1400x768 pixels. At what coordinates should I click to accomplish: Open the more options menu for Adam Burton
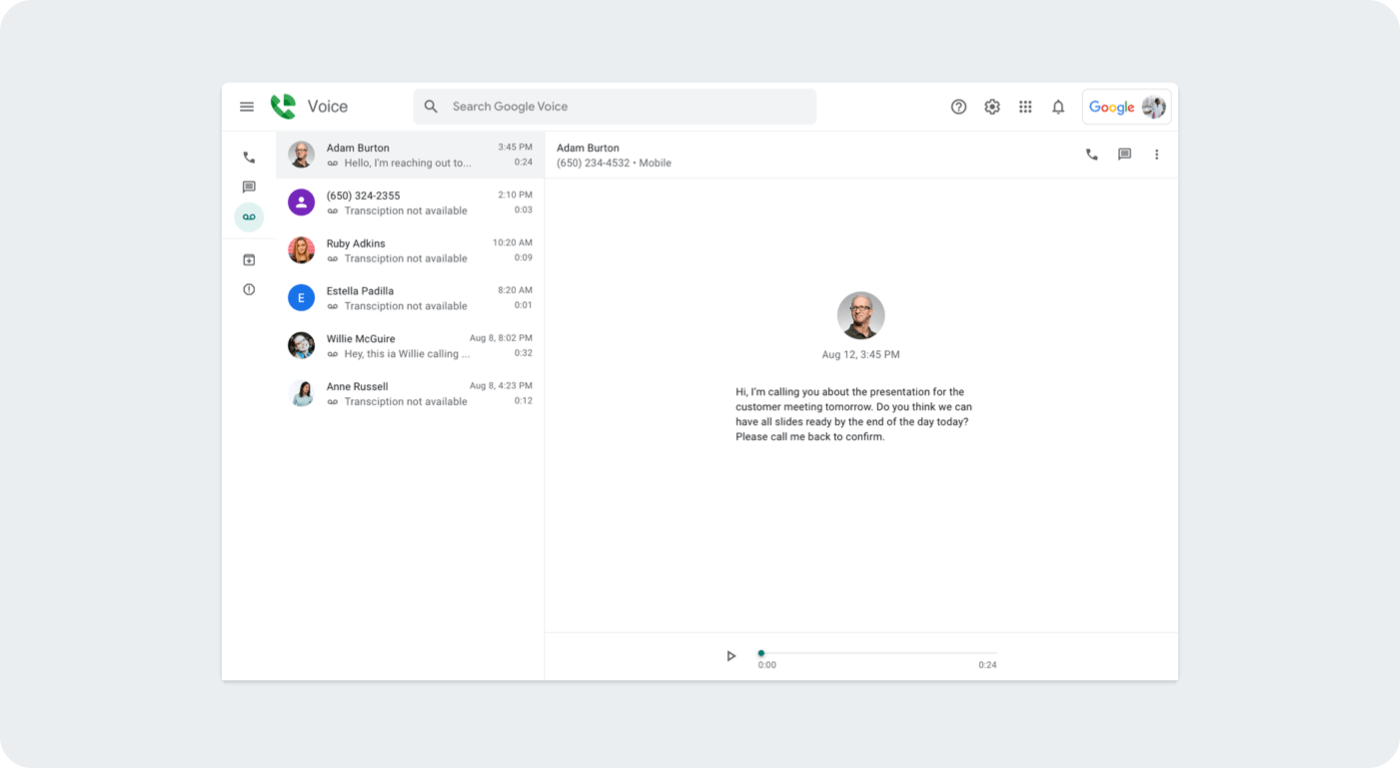pyautogui.click(x=1157, y=154)
